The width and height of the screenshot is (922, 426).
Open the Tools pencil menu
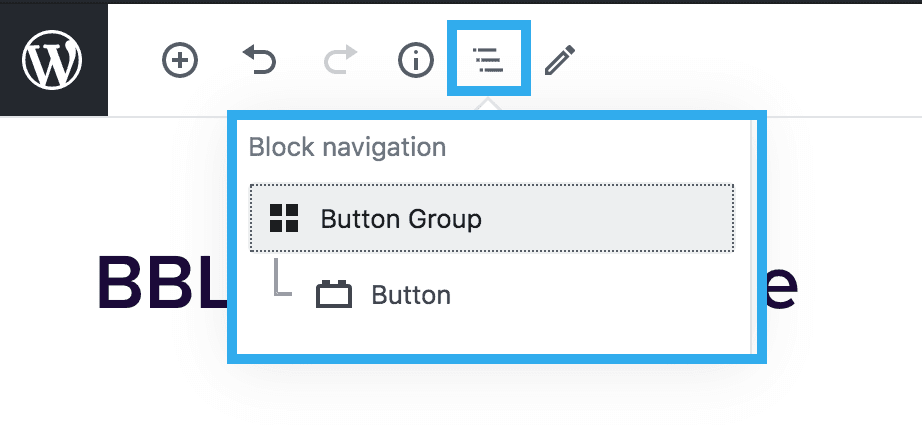[x=560, y=61]
